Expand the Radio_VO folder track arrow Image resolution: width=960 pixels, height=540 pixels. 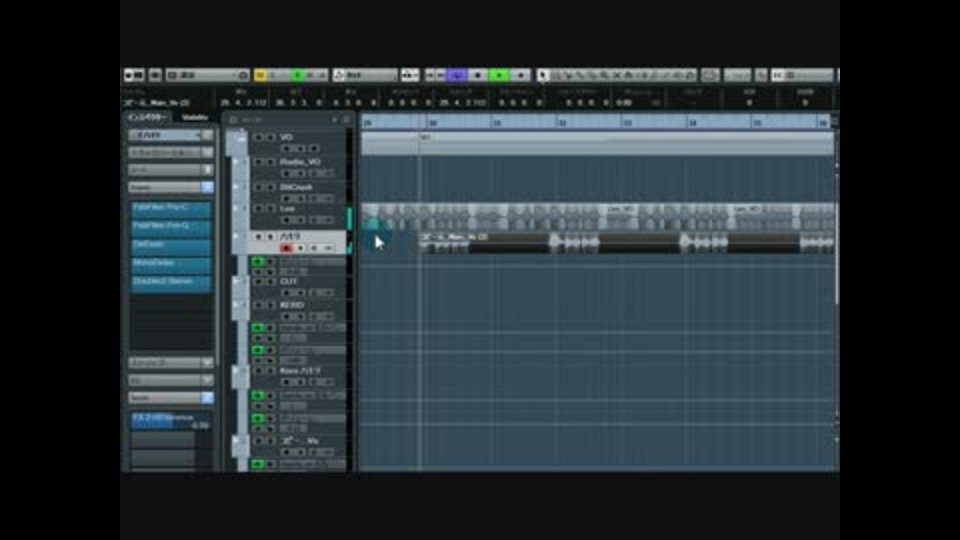pos(236,161)
